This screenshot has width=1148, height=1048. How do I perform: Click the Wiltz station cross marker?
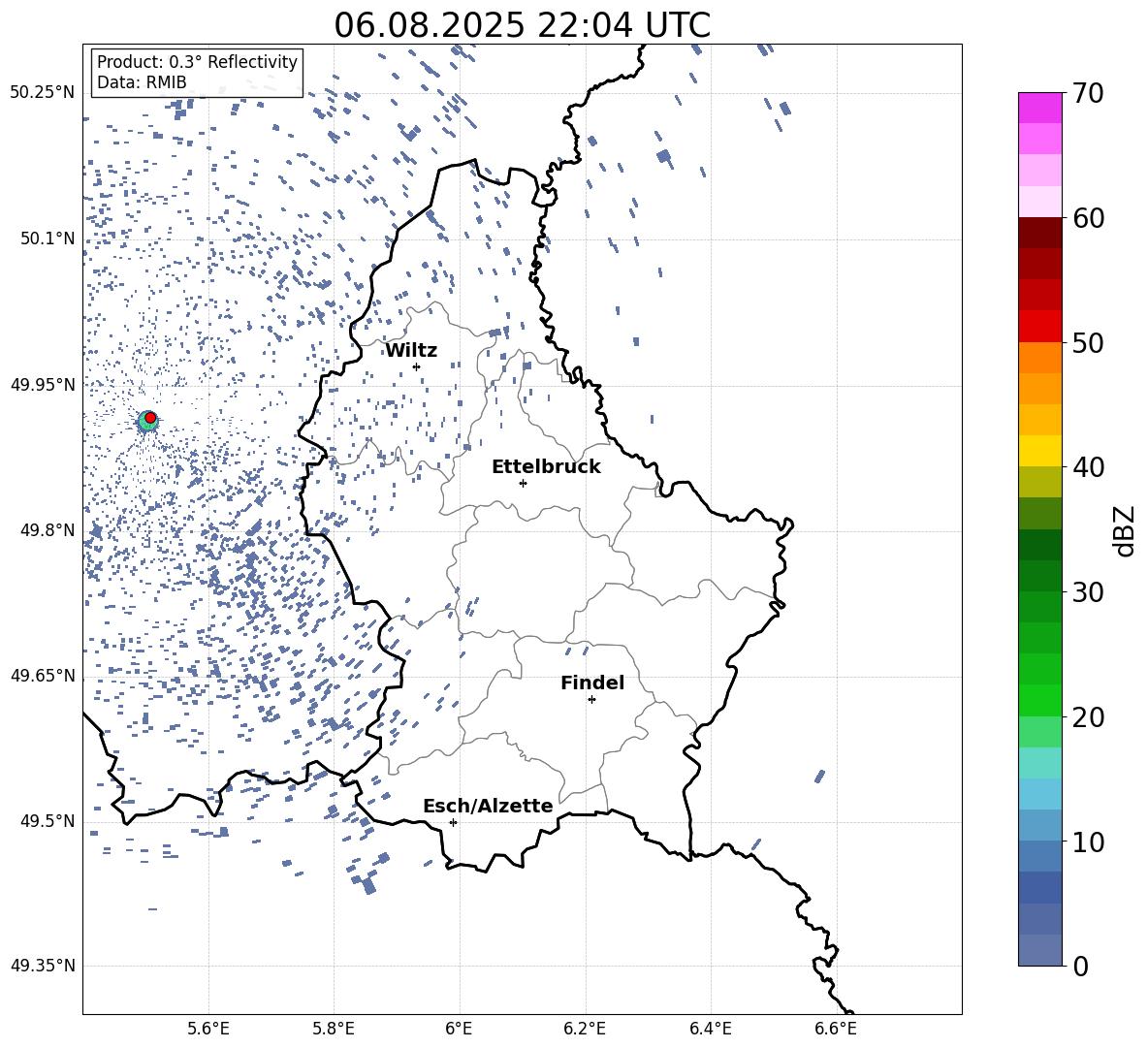[417, 366]
